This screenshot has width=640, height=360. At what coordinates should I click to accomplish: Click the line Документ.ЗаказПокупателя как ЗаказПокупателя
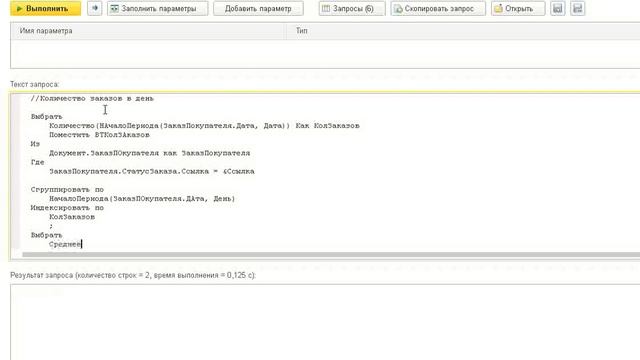tap(149, 153)
